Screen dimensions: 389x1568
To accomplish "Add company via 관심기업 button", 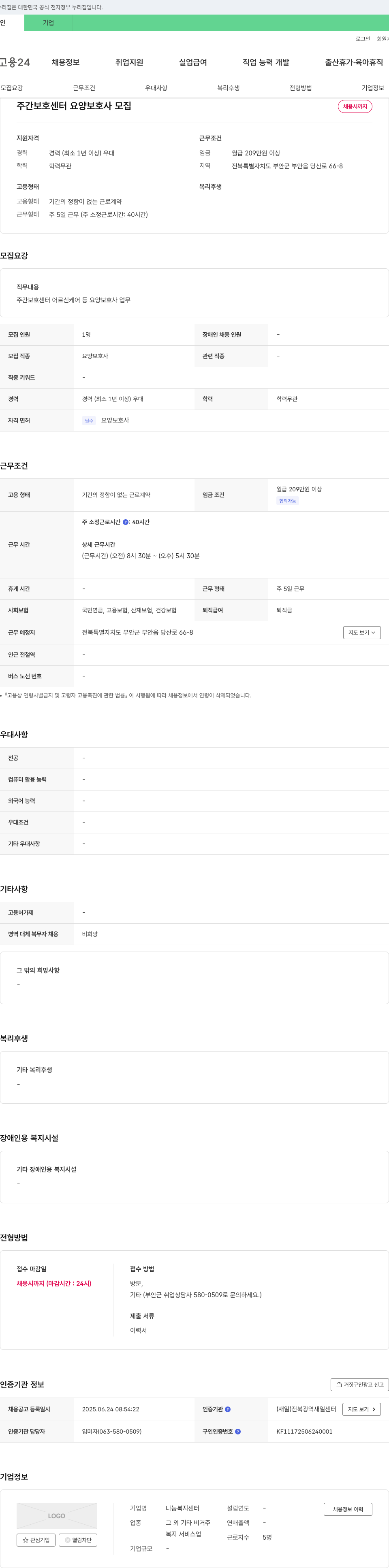I will coord(36,1540).
